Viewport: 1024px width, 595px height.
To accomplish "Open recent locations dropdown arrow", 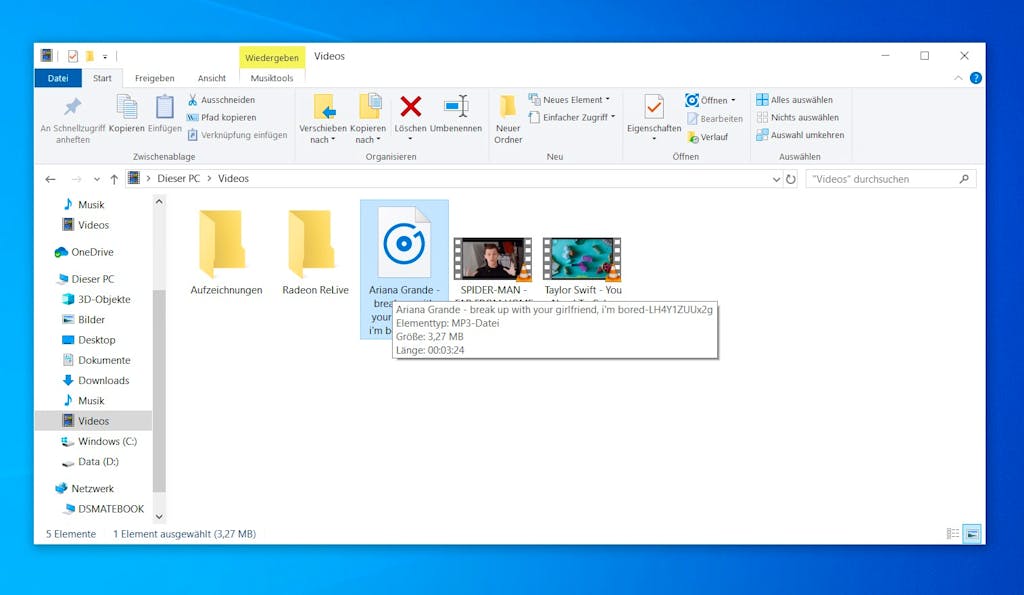I will point(97,179).
